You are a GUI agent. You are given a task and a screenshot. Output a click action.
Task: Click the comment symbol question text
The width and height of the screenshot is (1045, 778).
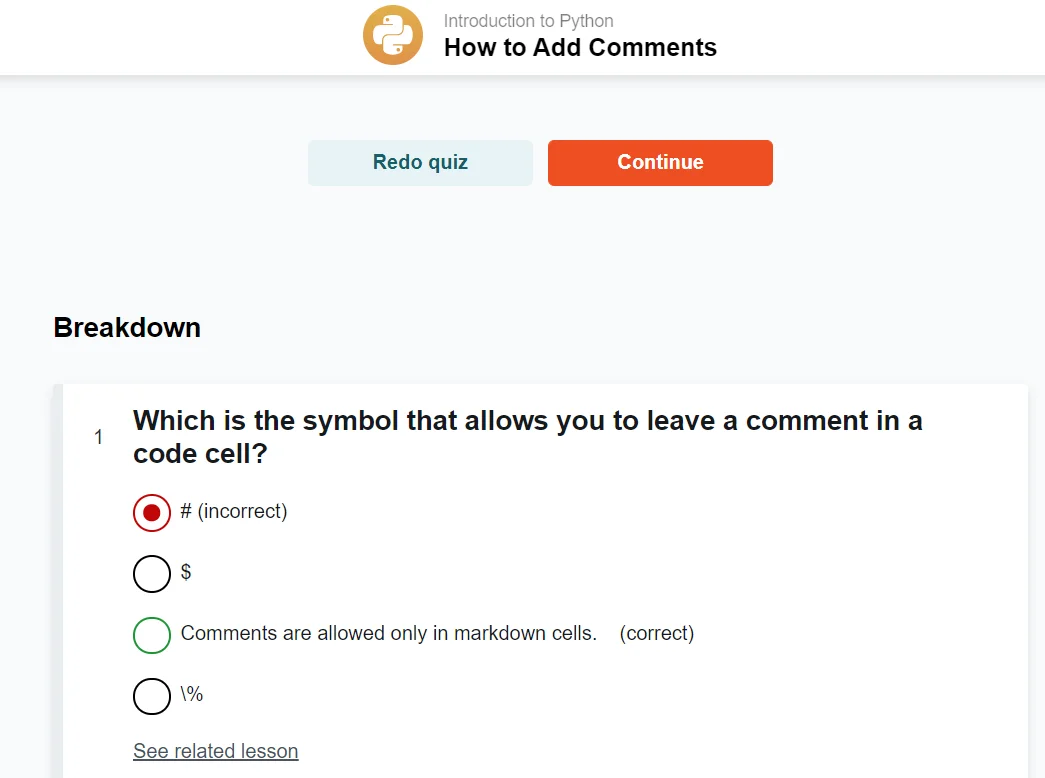point(527,437)
